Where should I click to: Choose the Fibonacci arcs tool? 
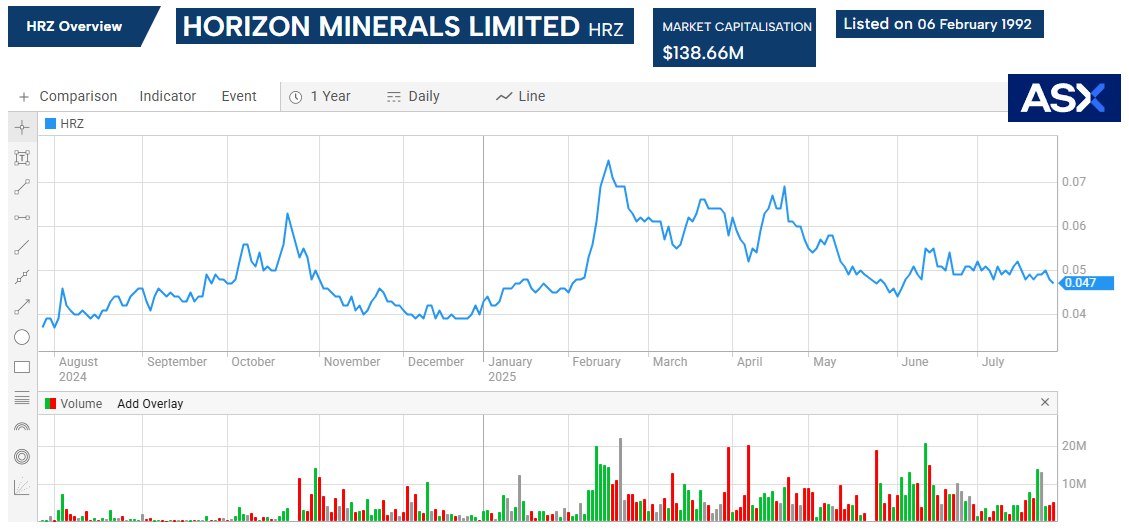(x=22, y=427)
